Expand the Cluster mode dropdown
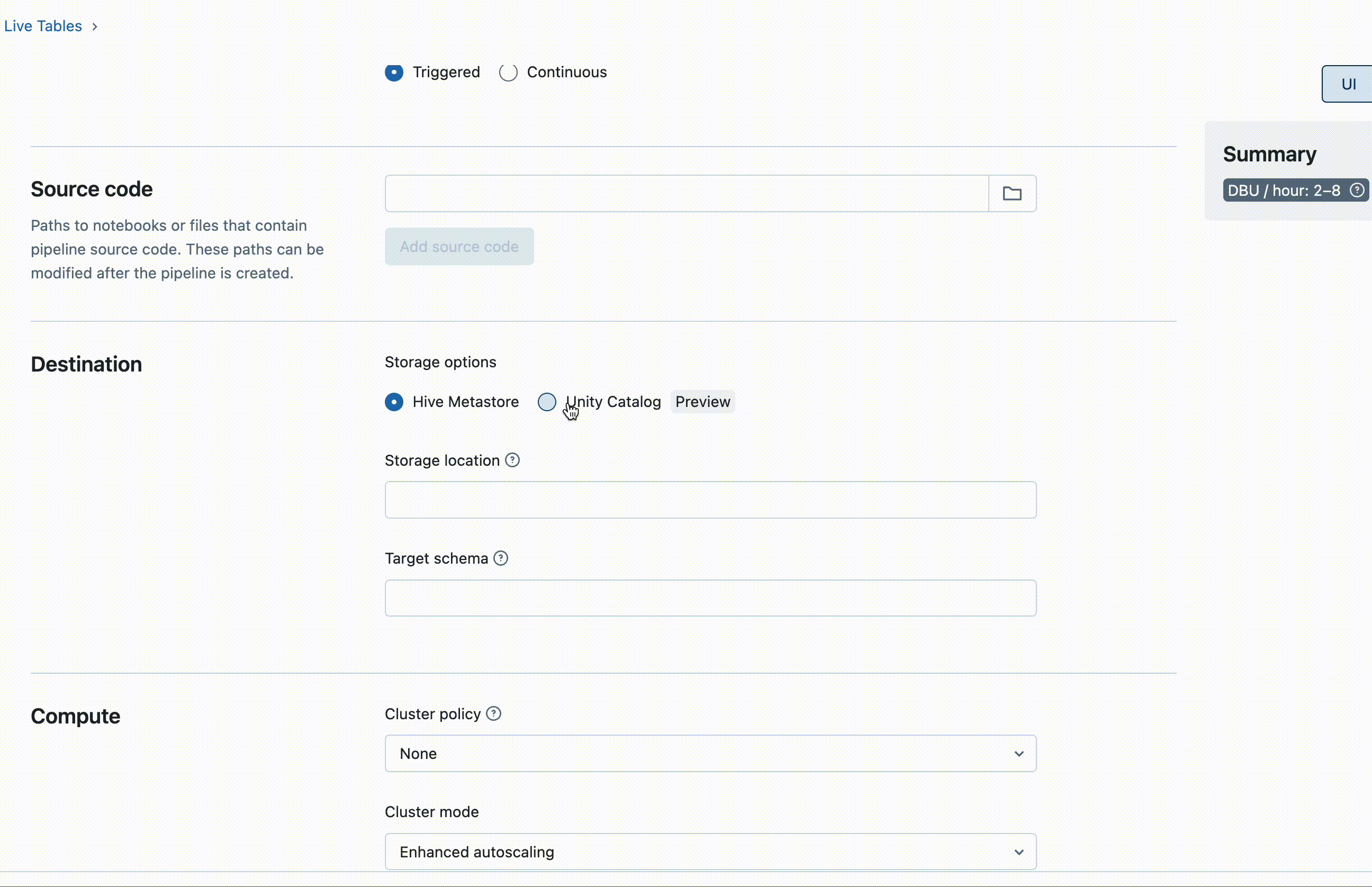The height and width of the screenshot is (887, 1372). 709,852
